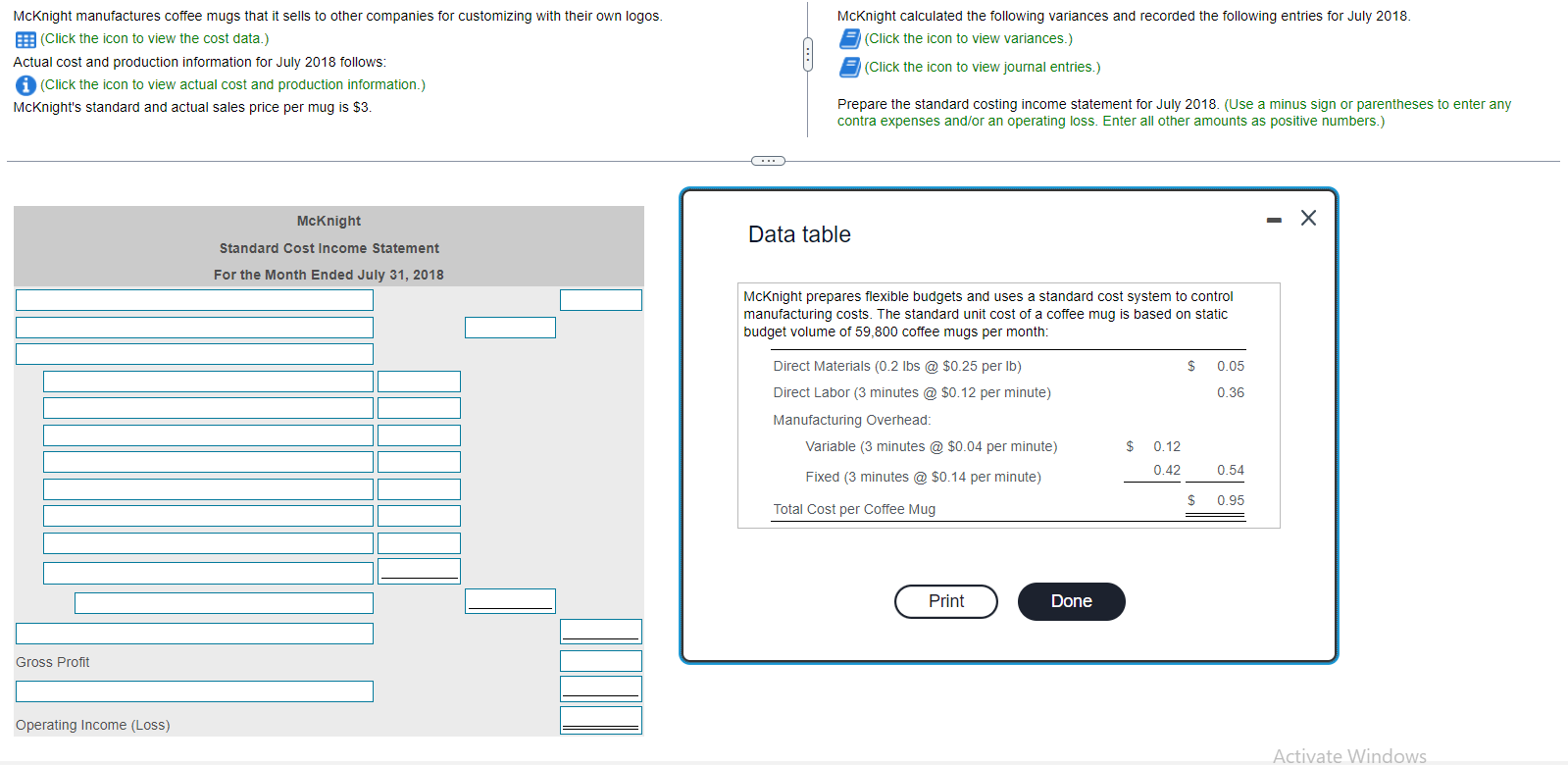Click the link to view the cost data
The width and height of the screenshot is (1568, 765).
point(155,38)
